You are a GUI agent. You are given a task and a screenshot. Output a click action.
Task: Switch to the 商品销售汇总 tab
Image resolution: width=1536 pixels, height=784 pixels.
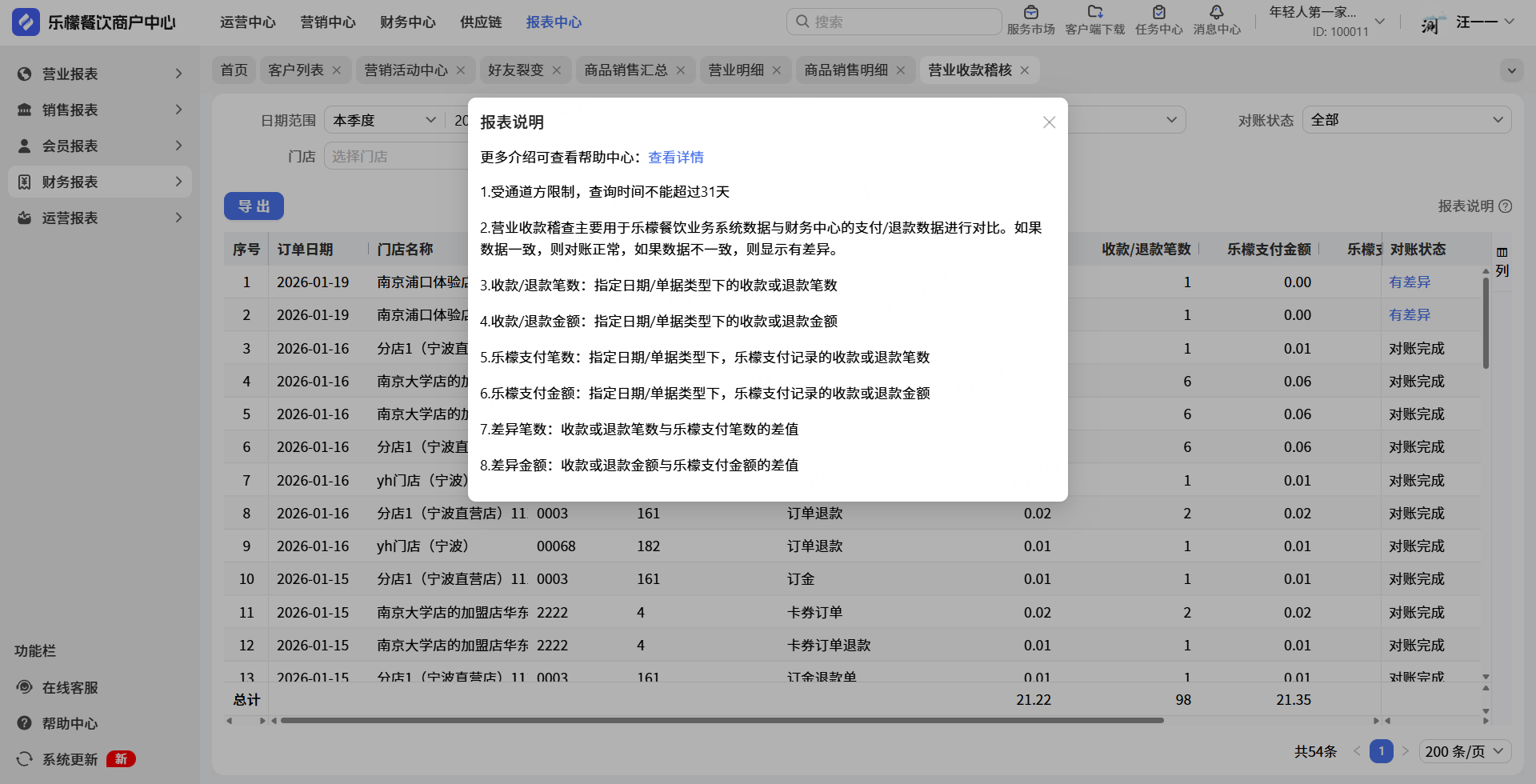point(626,70)
